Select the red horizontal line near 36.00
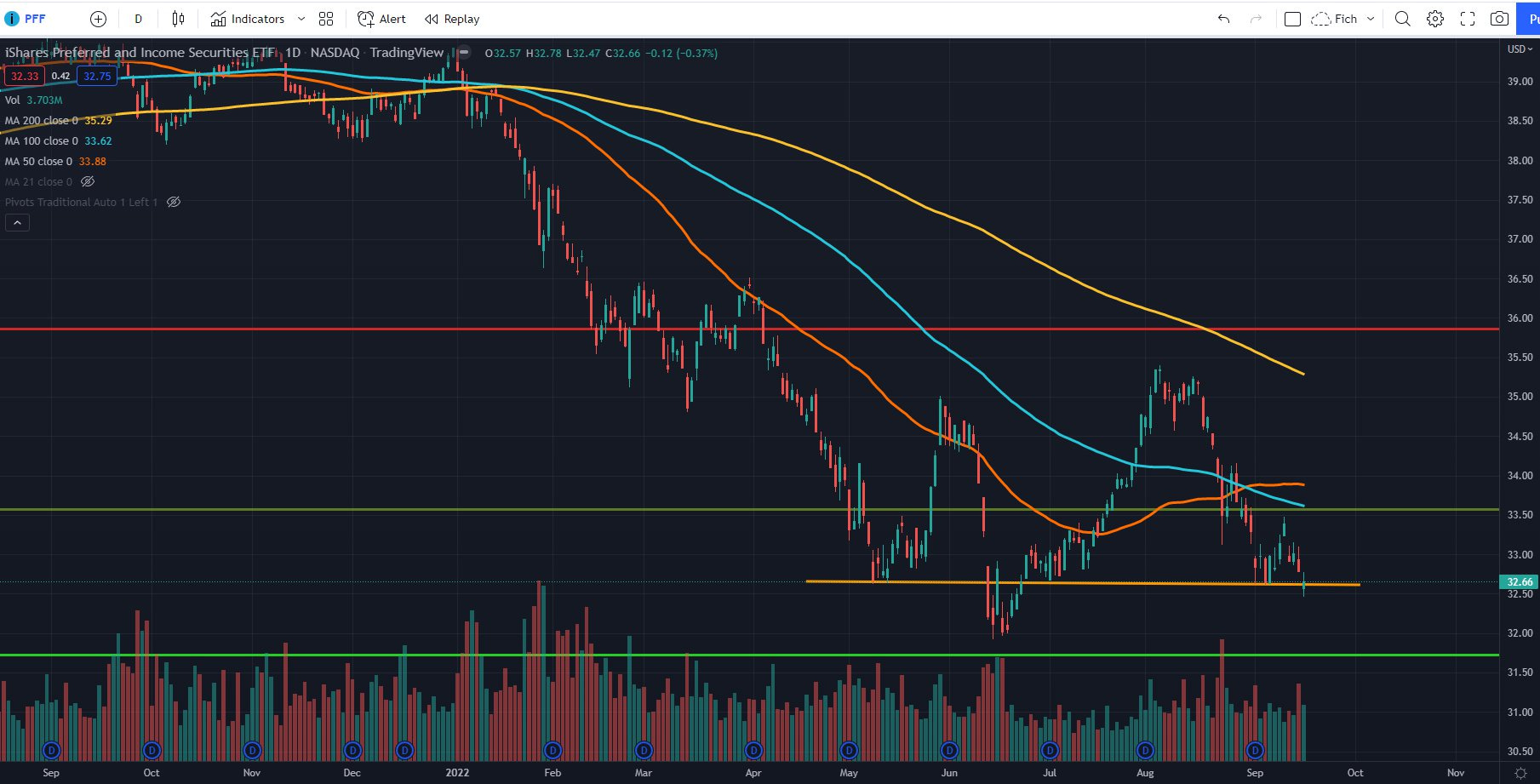The image size is (1540, 784). (749, 329)
